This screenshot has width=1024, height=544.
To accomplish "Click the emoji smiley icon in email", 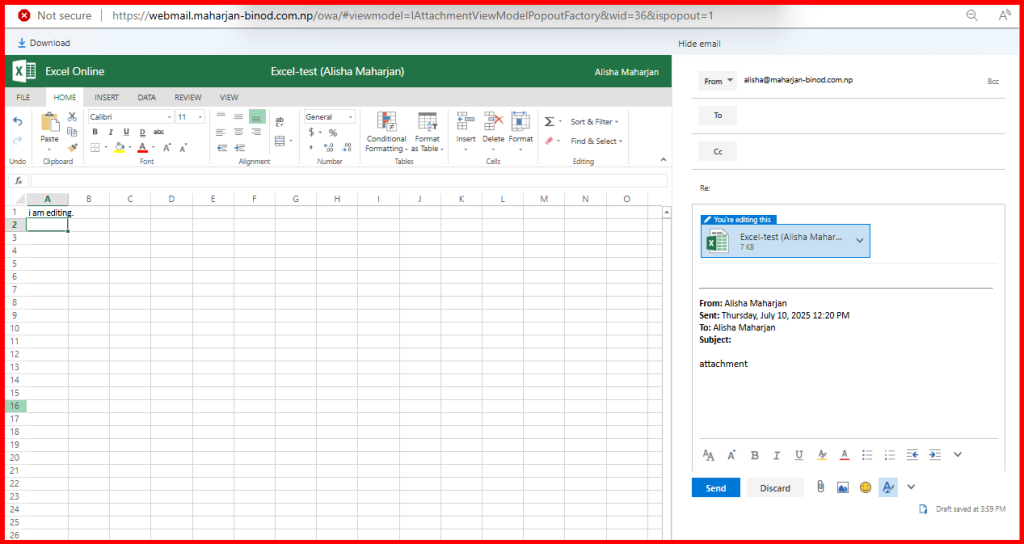I will 865,487.
